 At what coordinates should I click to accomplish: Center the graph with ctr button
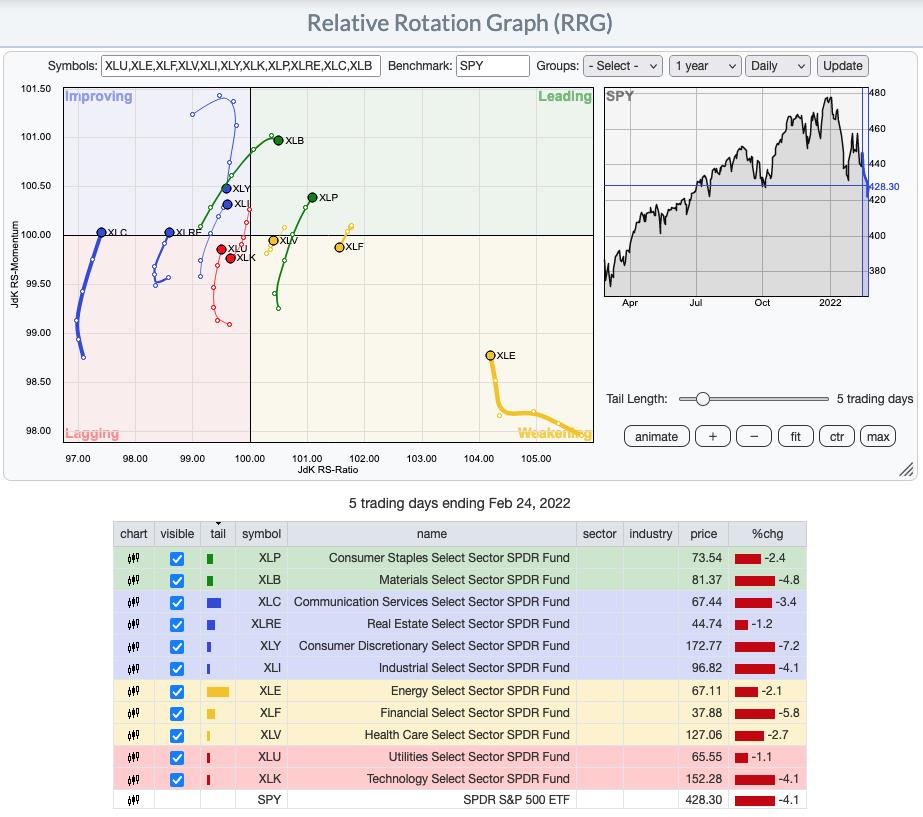click(x=836, y=437)
